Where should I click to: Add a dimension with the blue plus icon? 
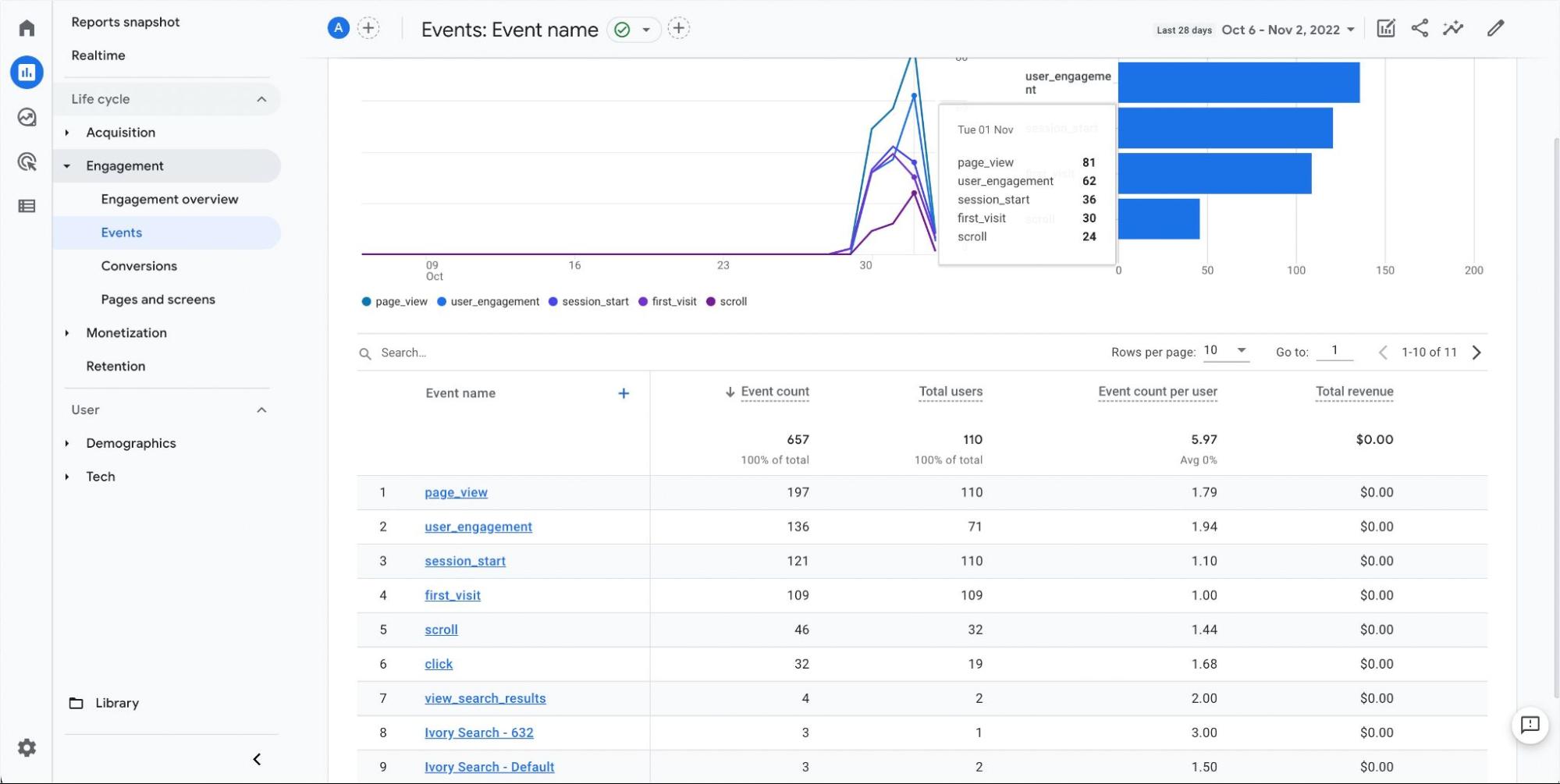(624, 393)
